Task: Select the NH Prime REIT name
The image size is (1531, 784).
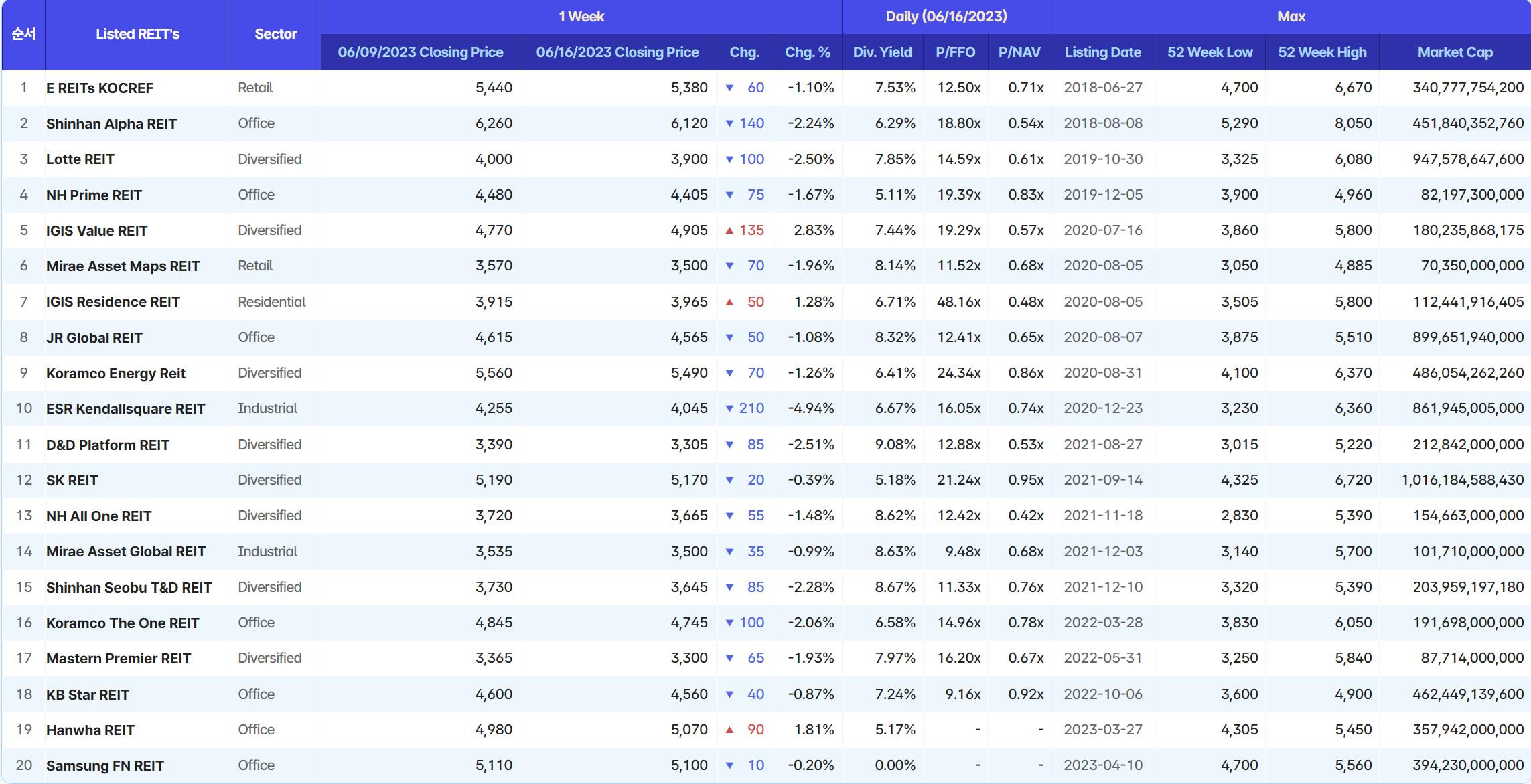Action: (94, 195)
